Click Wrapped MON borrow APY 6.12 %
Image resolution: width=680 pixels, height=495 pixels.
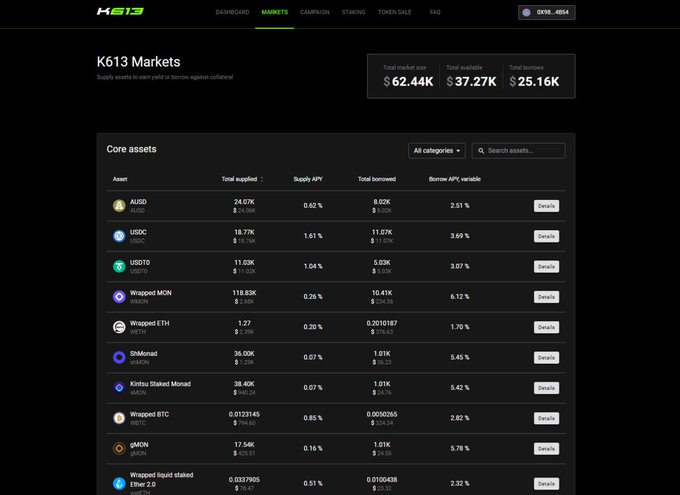[460, 297]
